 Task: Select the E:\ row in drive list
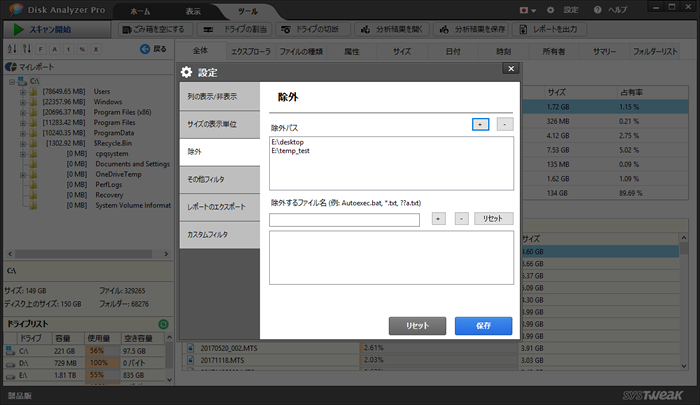click(84, 375)
